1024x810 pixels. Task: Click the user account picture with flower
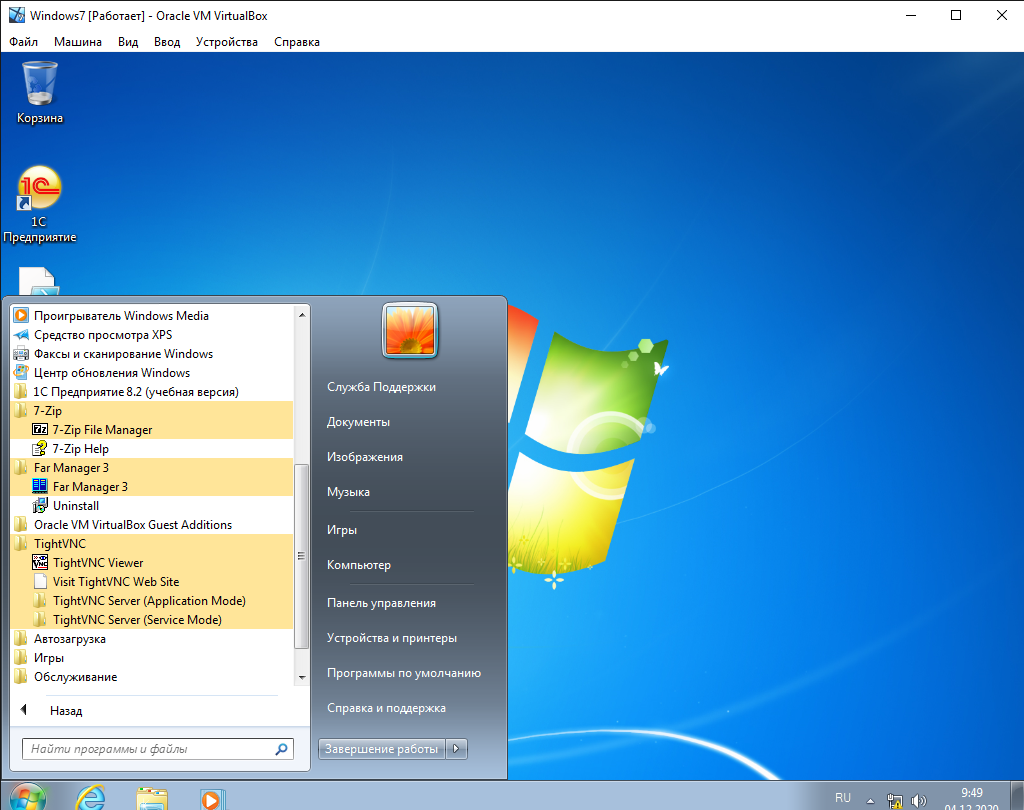(410, 331)
